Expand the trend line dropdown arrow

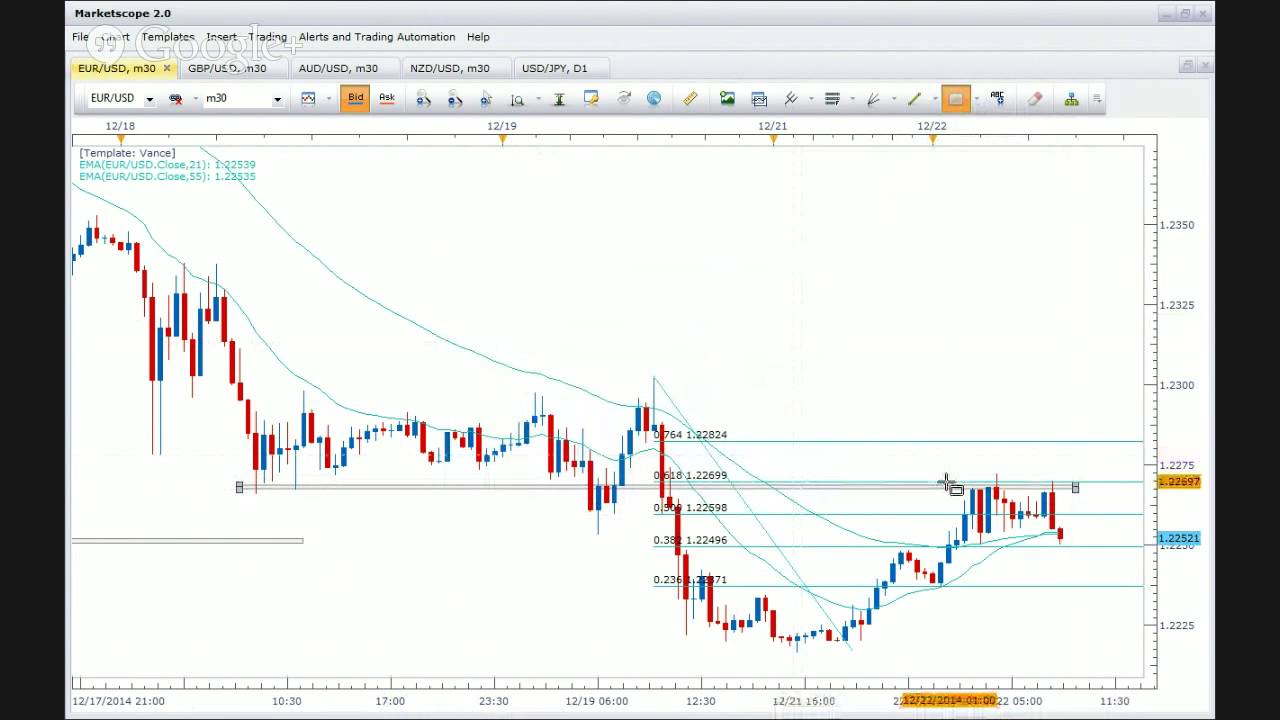tap(934, 98)
